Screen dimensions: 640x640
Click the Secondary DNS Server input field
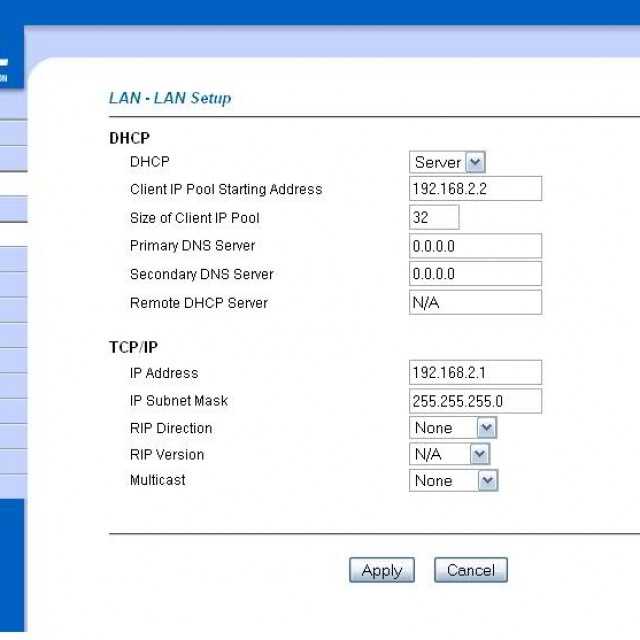click(476, 274)
